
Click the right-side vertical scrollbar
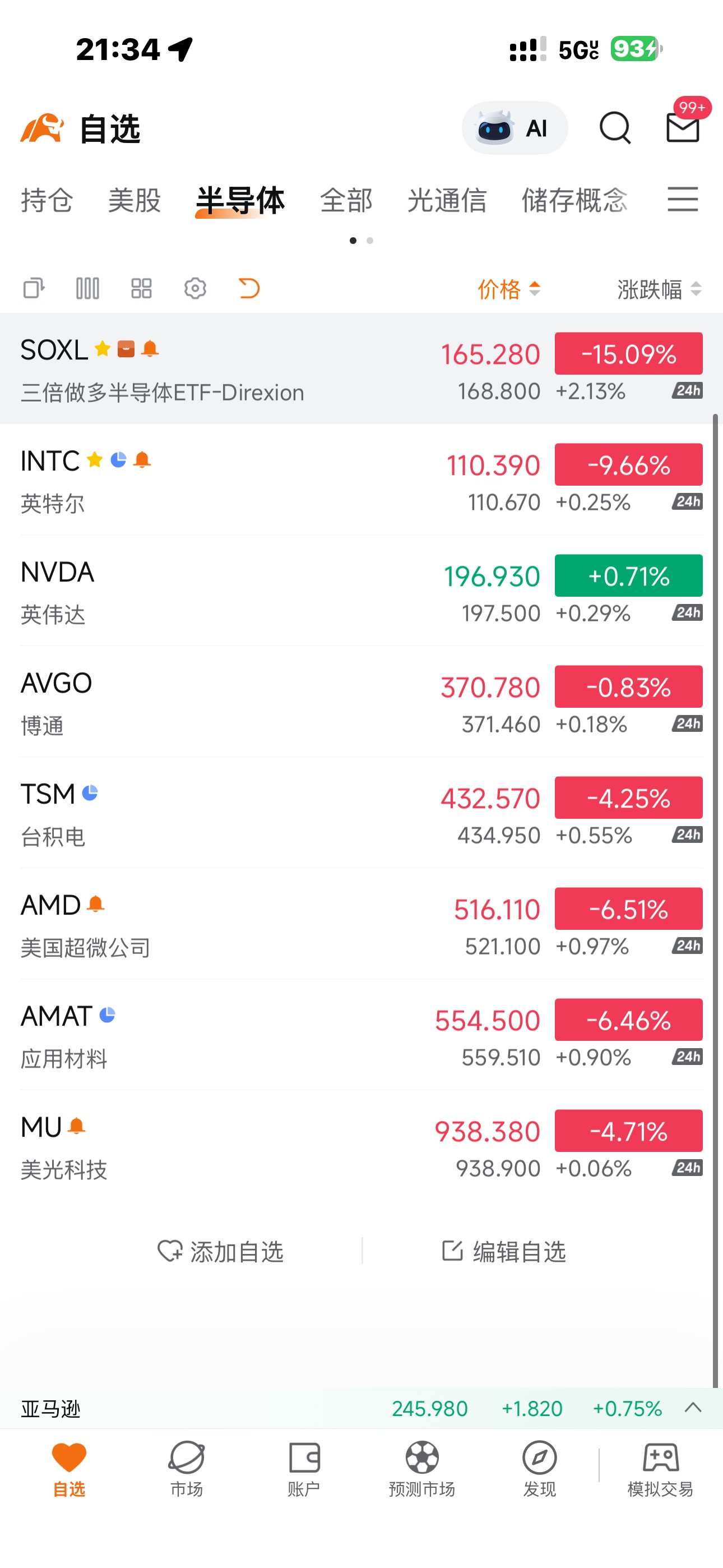[x=716, y=901]
